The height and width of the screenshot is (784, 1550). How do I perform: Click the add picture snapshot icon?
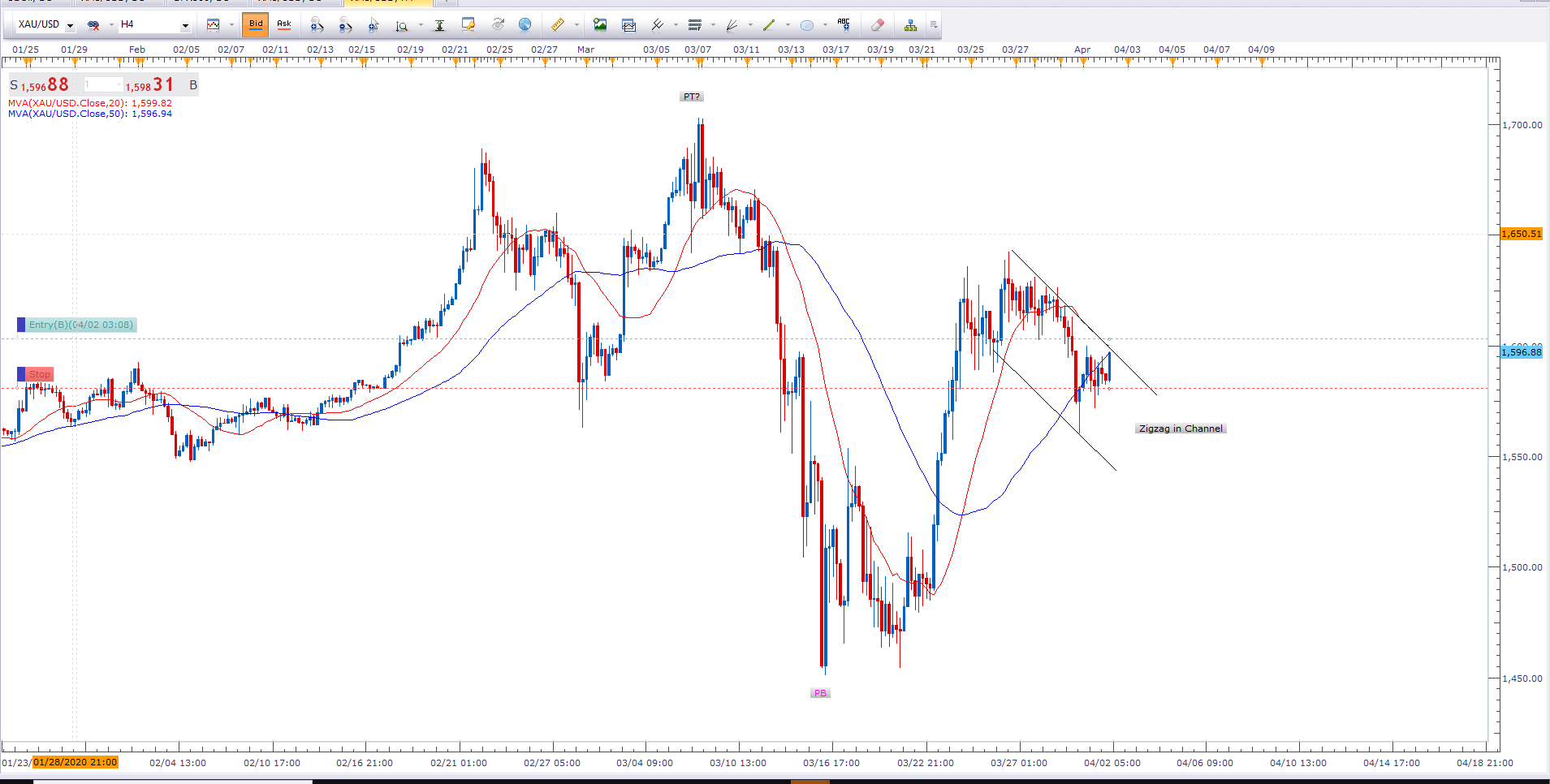[x=600, y=25]
